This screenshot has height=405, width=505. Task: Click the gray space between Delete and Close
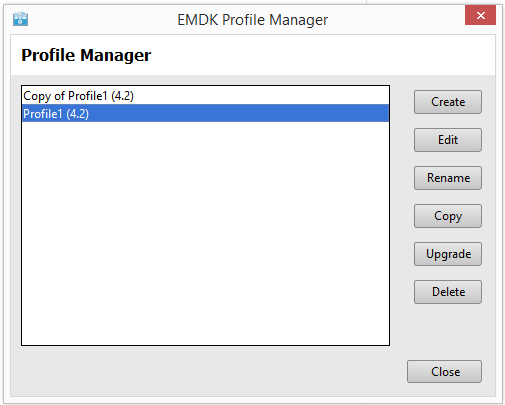448,332
